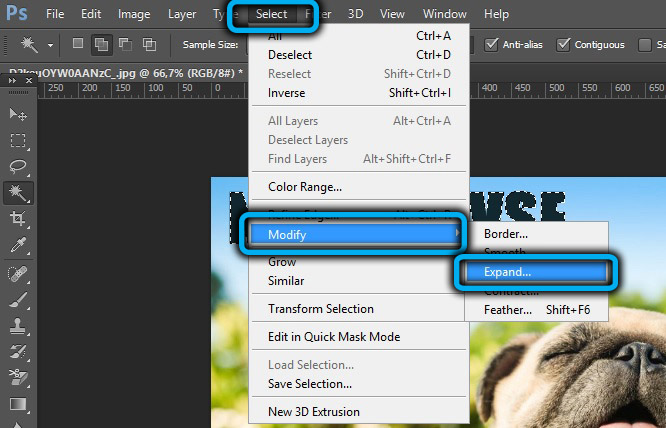
Task: Select the Move tool
Action: 18,114
